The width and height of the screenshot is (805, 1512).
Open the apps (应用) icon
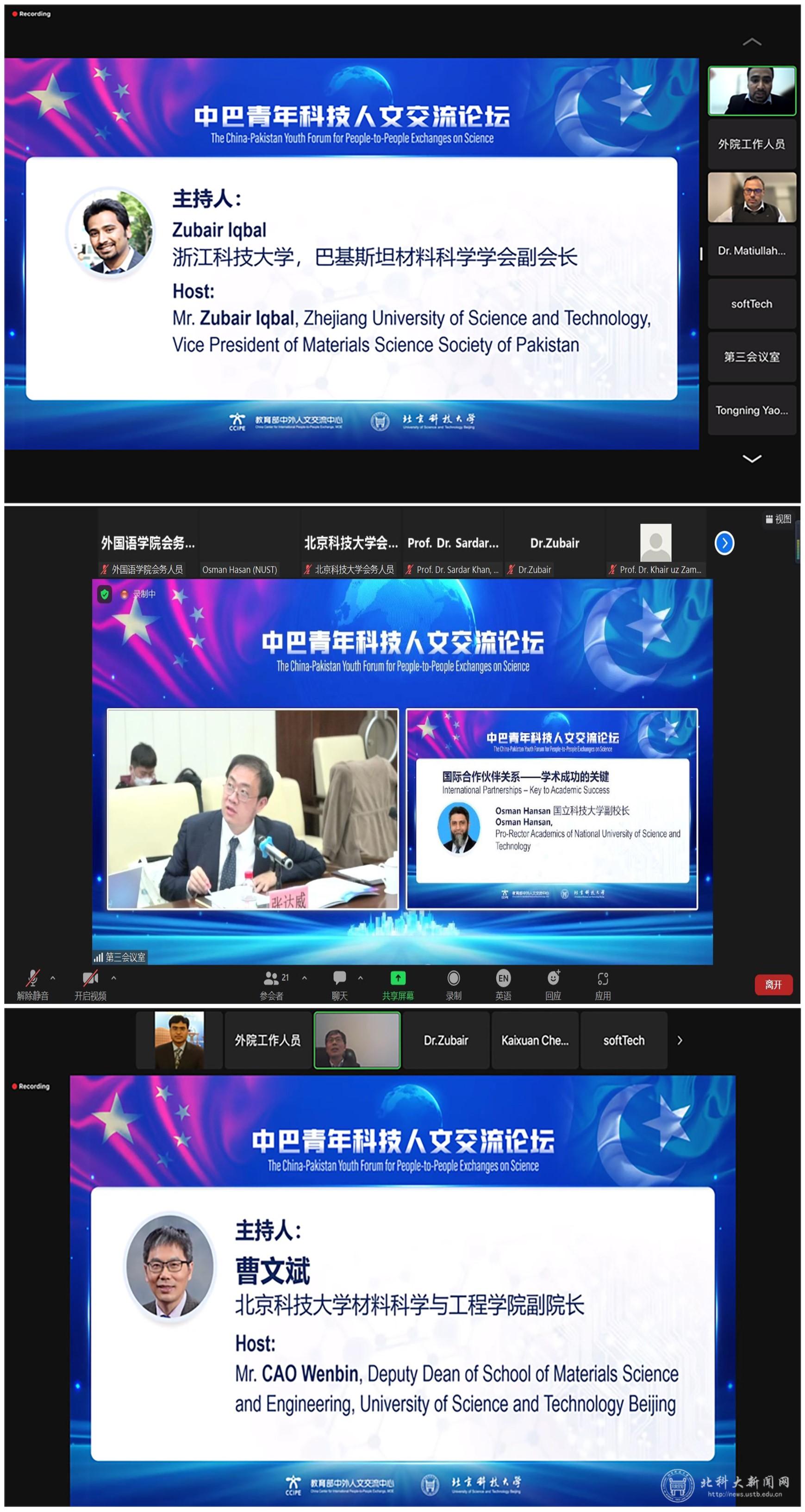point(603,978)
